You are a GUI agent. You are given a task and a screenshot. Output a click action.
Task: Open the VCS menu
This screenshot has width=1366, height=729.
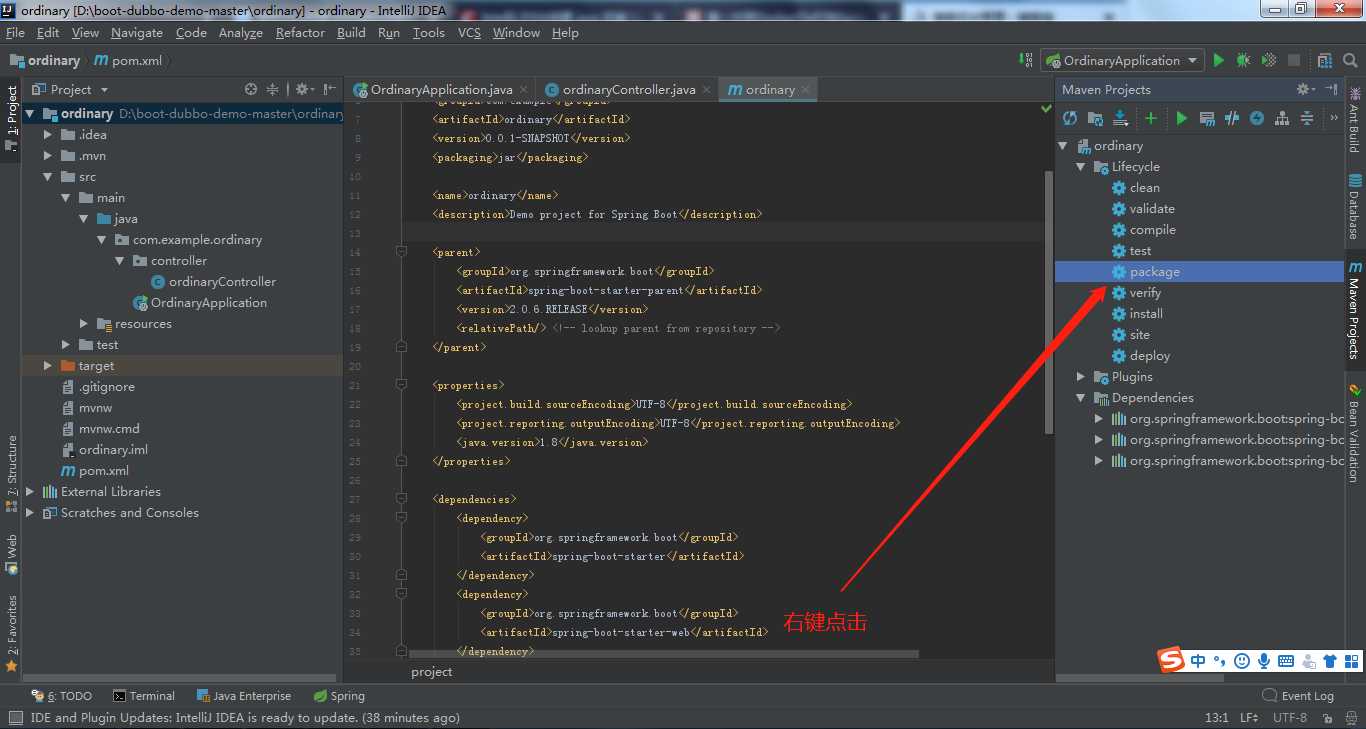click(x=469, y=33)
